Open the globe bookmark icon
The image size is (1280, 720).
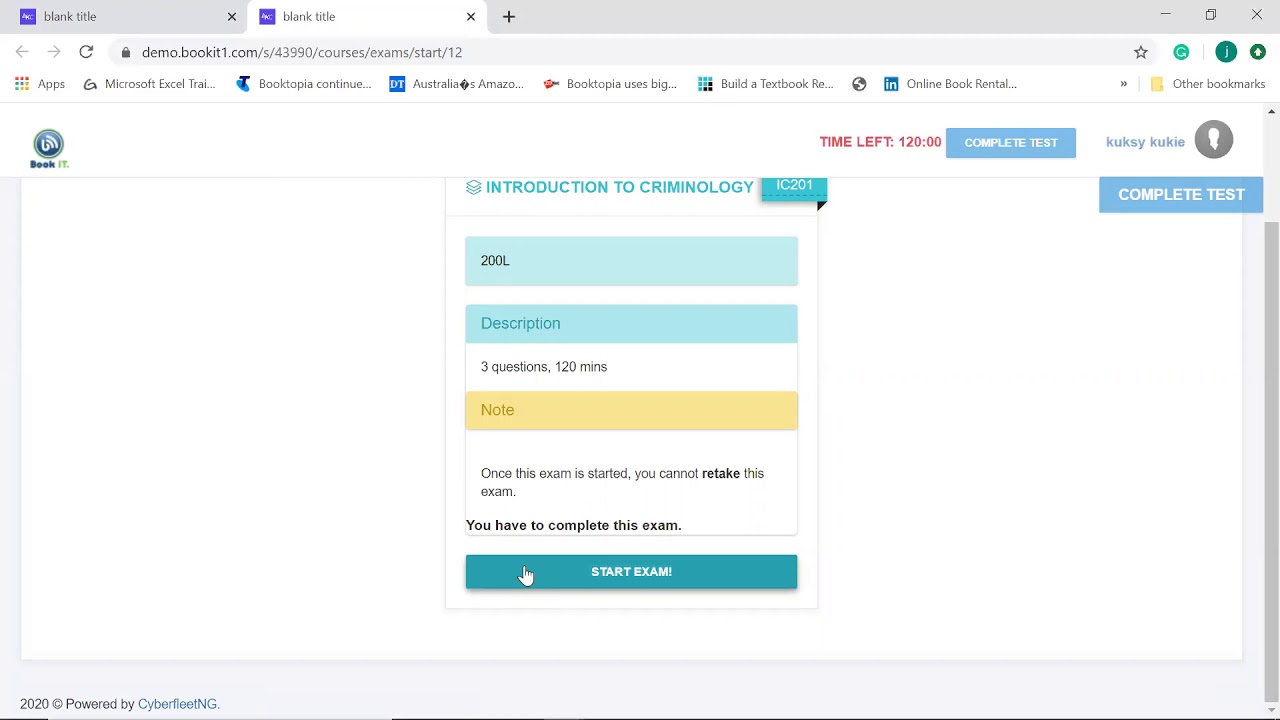pyautogui.click(x=859, y=84)
